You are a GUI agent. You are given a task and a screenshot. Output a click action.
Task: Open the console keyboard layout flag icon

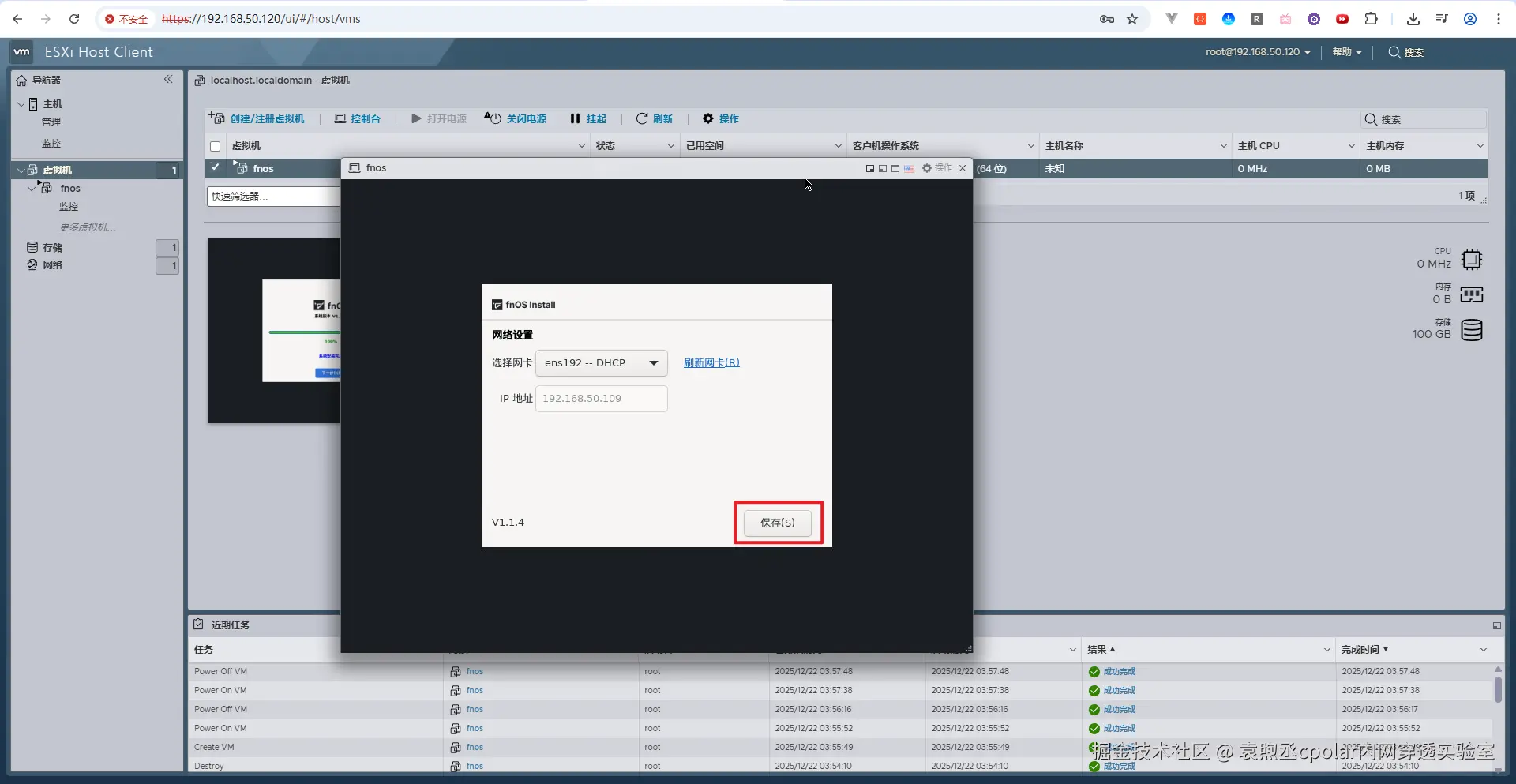tap(909, 168)
